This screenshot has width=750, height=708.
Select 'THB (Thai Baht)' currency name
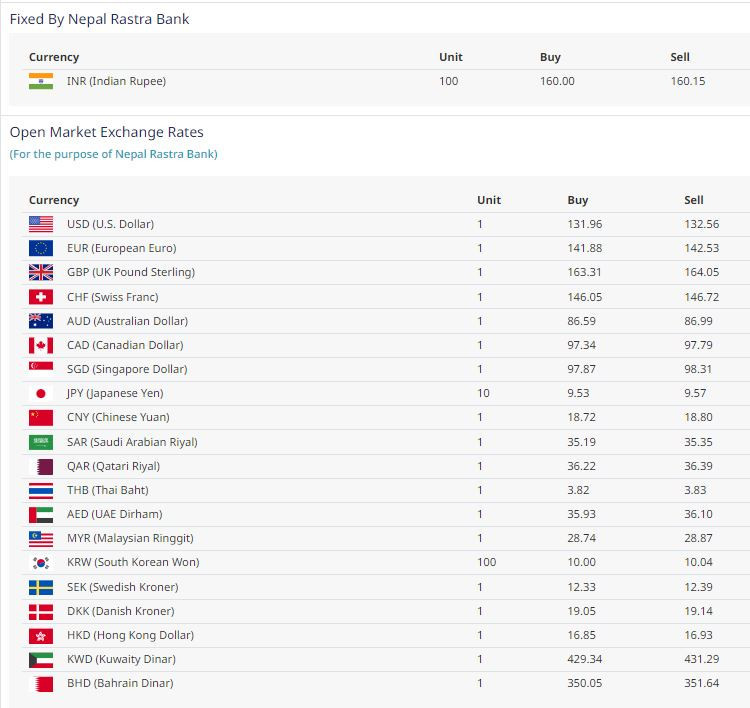(108, 490)
